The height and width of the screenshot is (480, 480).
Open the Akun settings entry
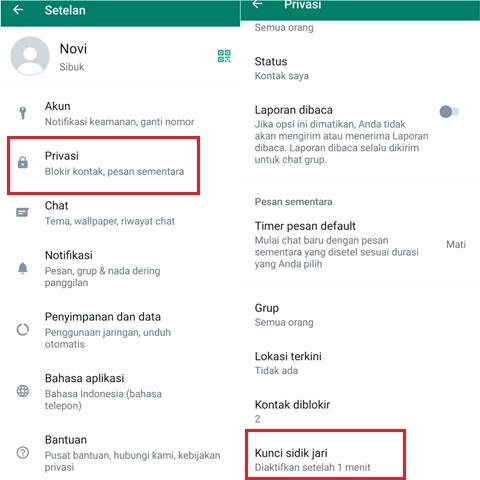120,113
